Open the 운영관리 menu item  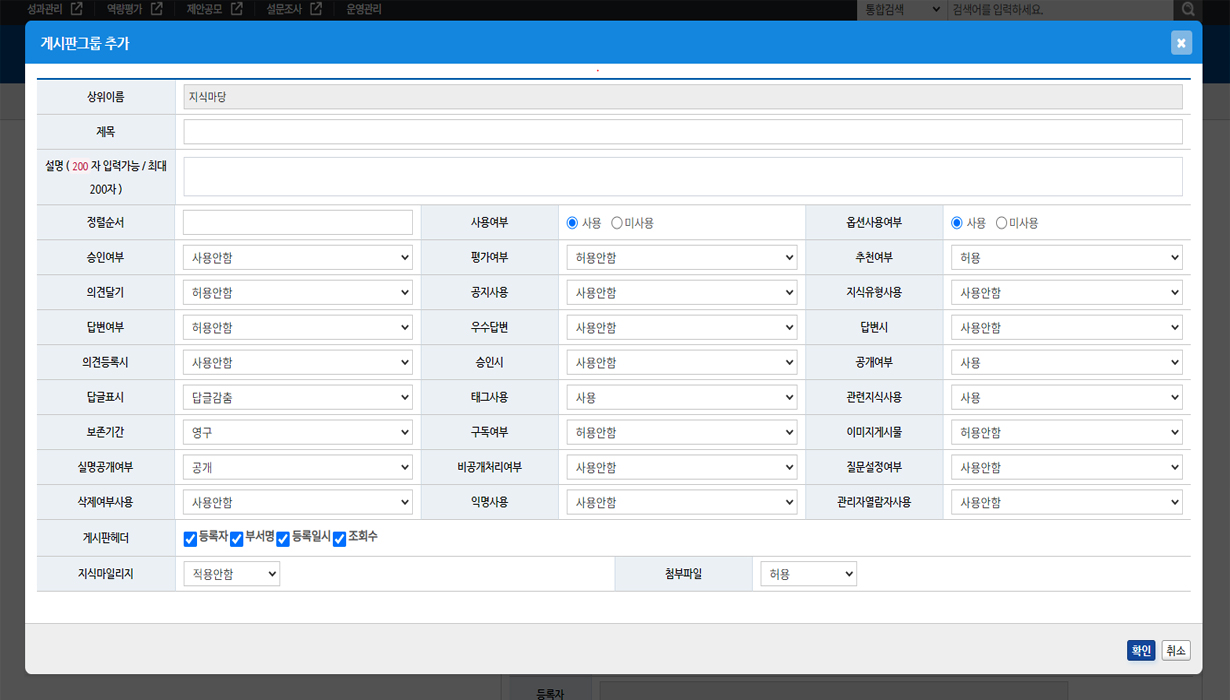click(364, 9)
